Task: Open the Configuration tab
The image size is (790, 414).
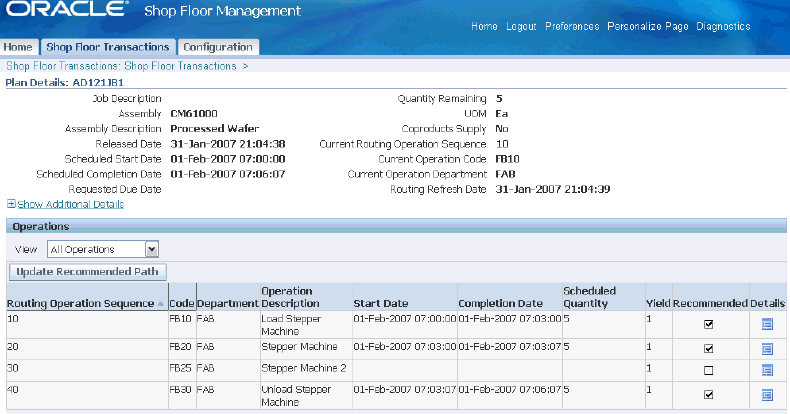Action: (x=218, y=47)
